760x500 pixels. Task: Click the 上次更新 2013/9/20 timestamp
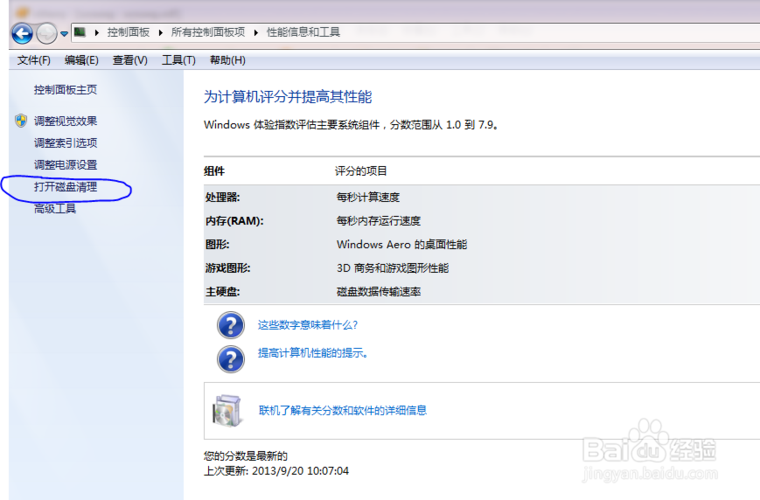tap(276, 471)
